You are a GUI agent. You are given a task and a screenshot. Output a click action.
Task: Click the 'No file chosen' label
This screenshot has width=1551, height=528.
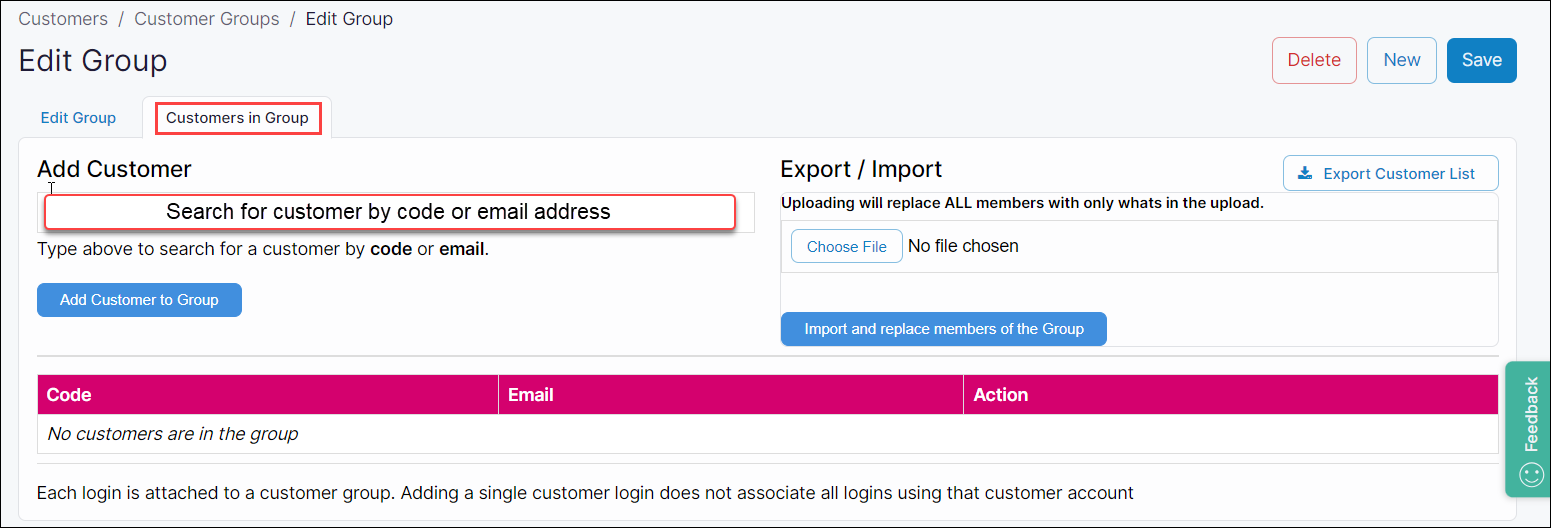(x=963, y=247)
